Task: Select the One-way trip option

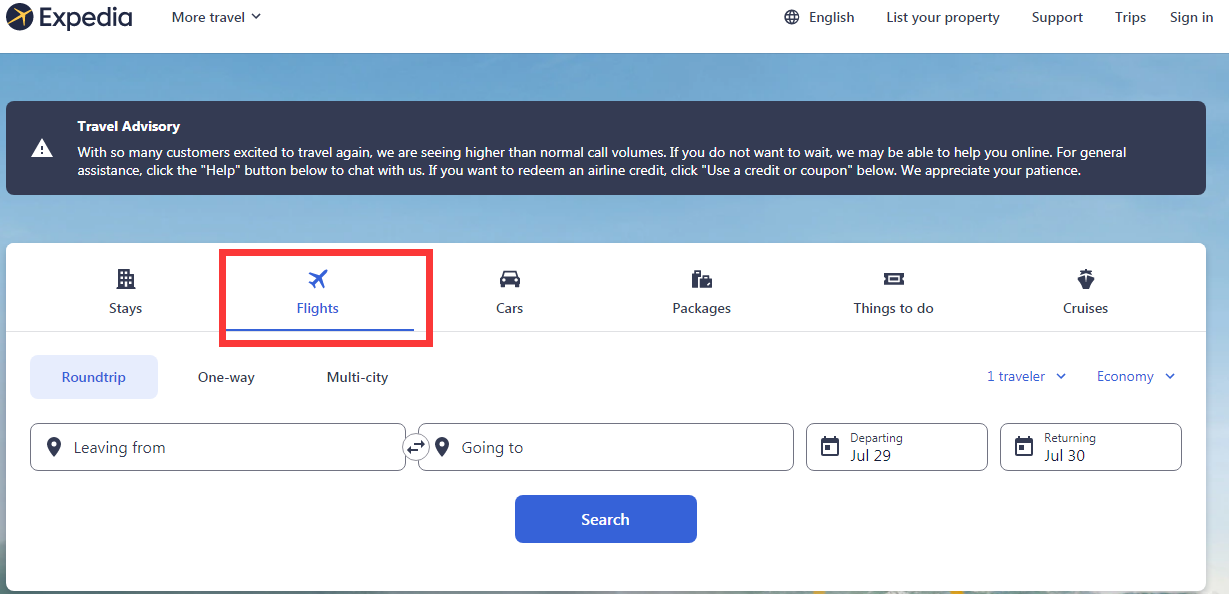Action: point(226,377)
